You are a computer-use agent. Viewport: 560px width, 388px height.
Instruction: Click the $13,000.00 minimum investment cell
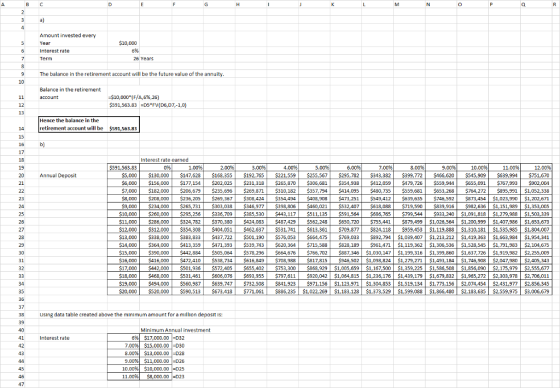(x=155, y=353)
